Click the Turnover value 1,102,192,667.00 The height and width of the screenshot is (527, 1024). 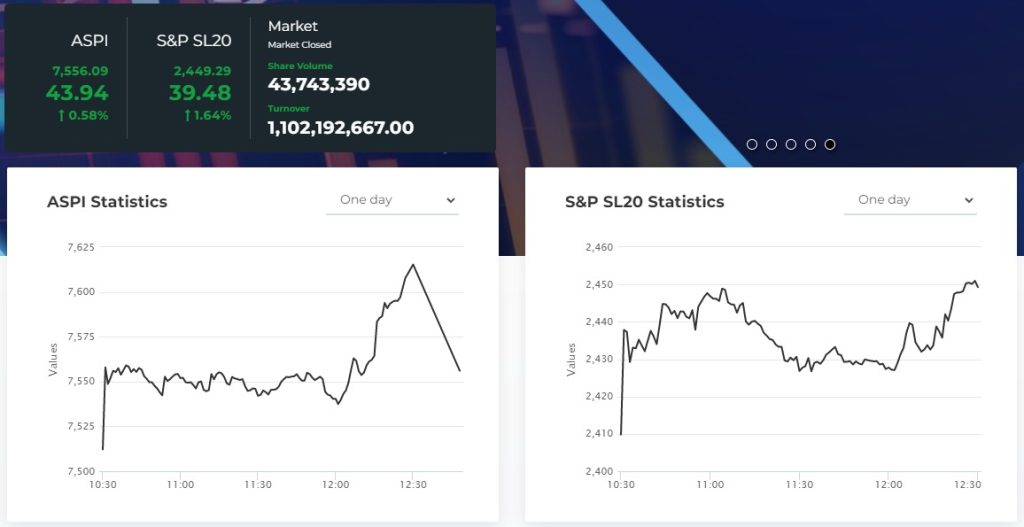pos(340,128)
